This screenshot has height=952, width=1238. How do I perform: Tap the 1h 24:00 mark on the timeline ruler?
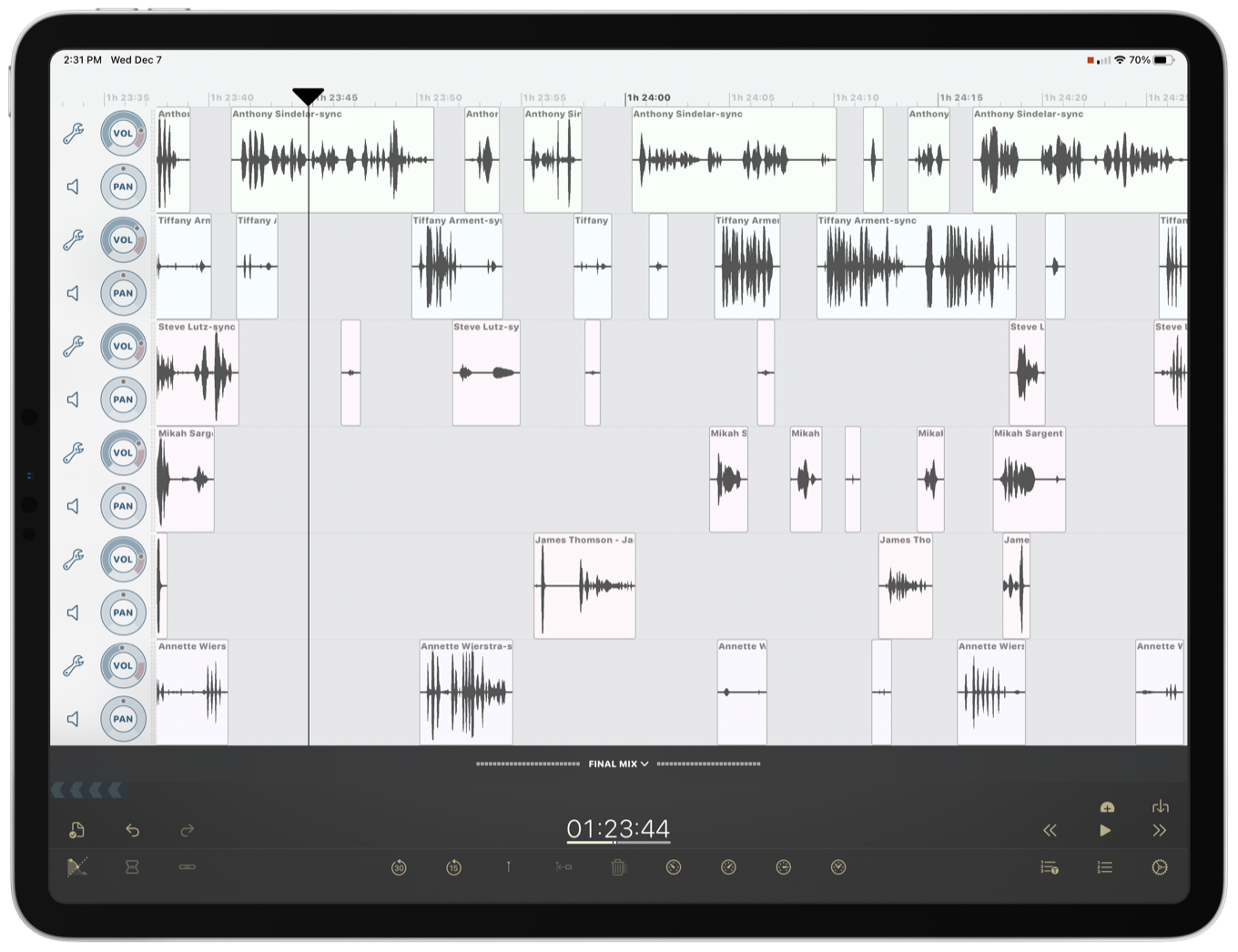648,97
